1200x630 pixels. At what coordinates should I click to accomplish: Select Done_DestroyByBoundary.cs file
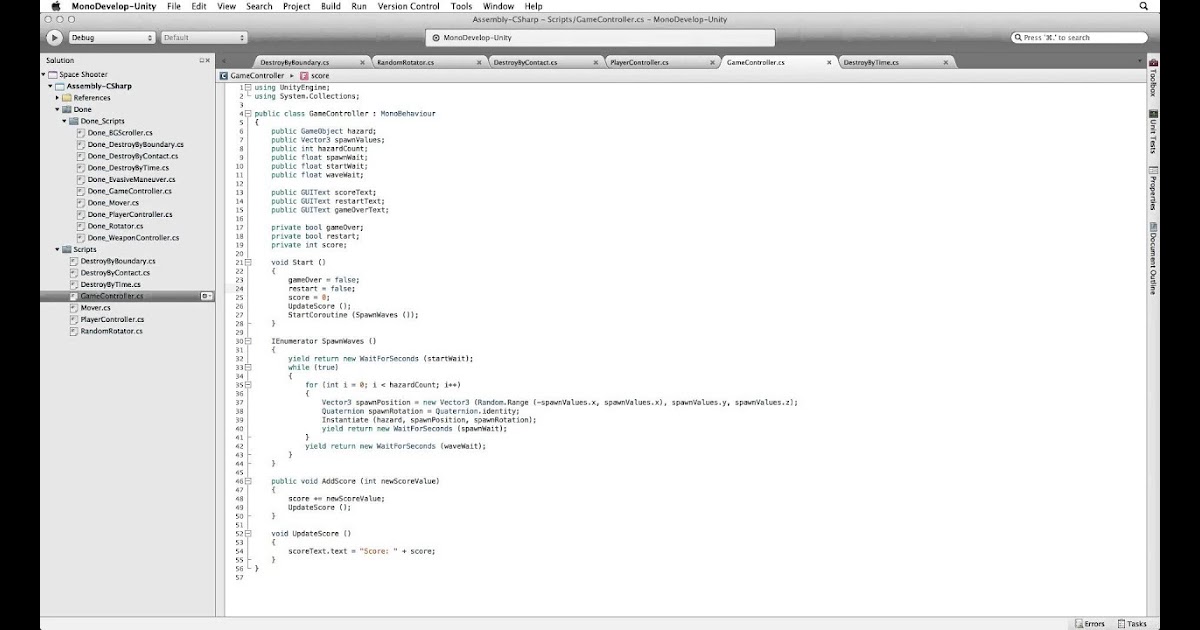click(135, 145)
